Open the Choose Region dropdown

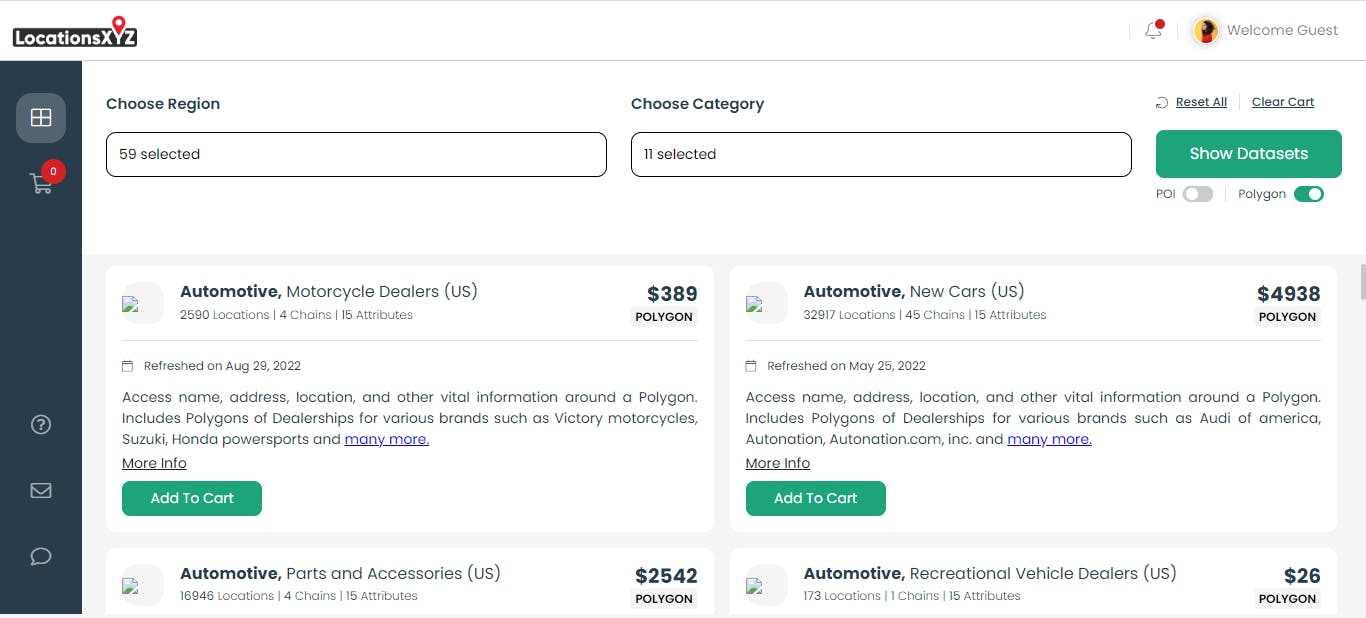[x=356, y=154]
